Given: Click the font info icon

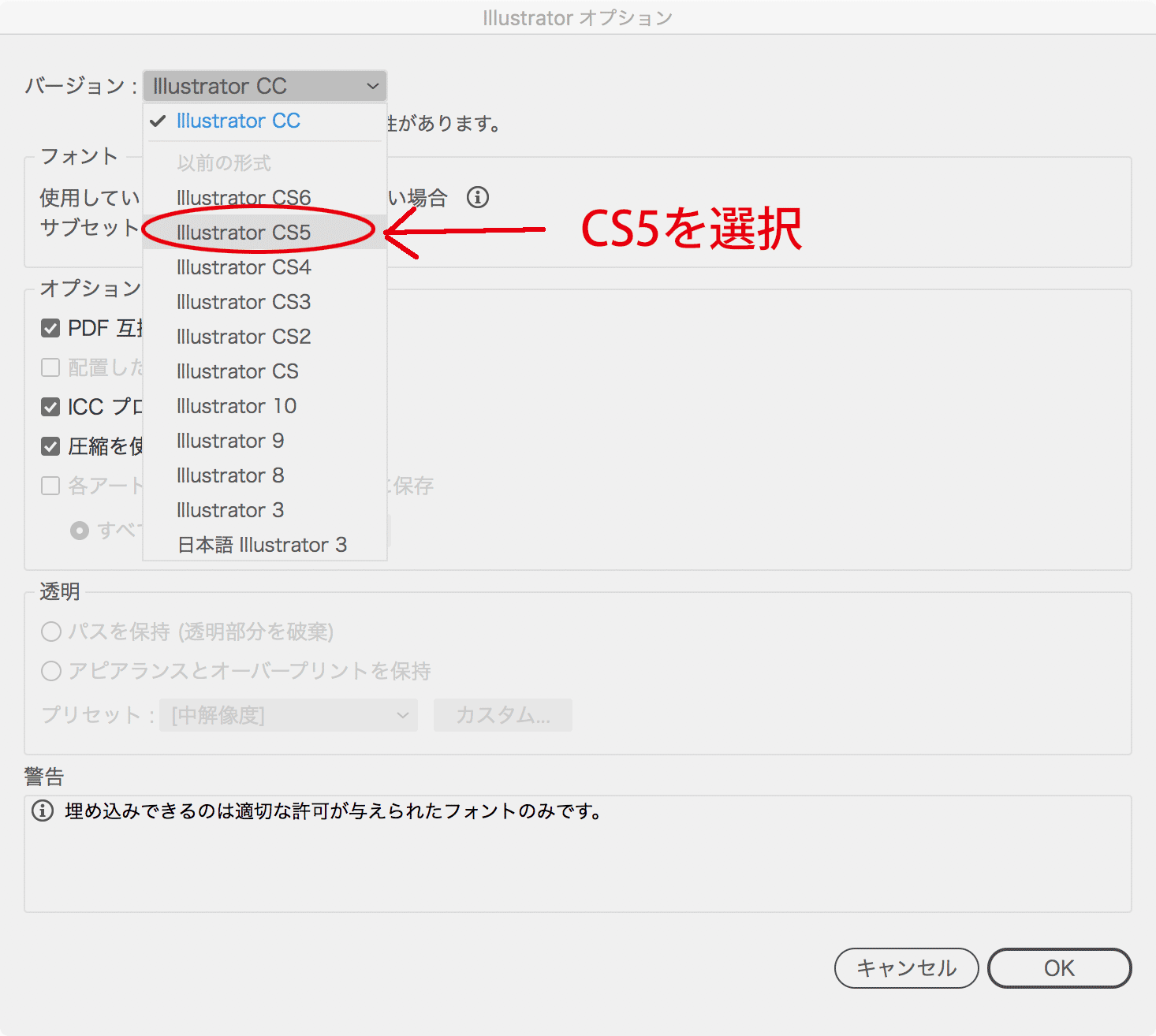Looking at the screenshot, I should [478, 197].
